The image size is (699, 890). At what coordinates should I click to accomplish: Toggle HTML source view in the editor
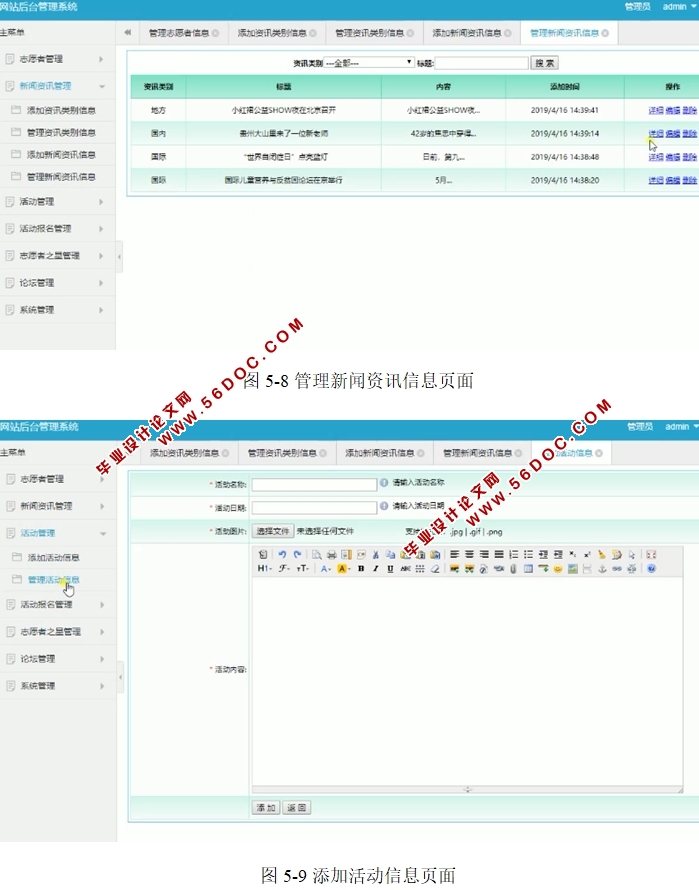(x=262, y=555)
